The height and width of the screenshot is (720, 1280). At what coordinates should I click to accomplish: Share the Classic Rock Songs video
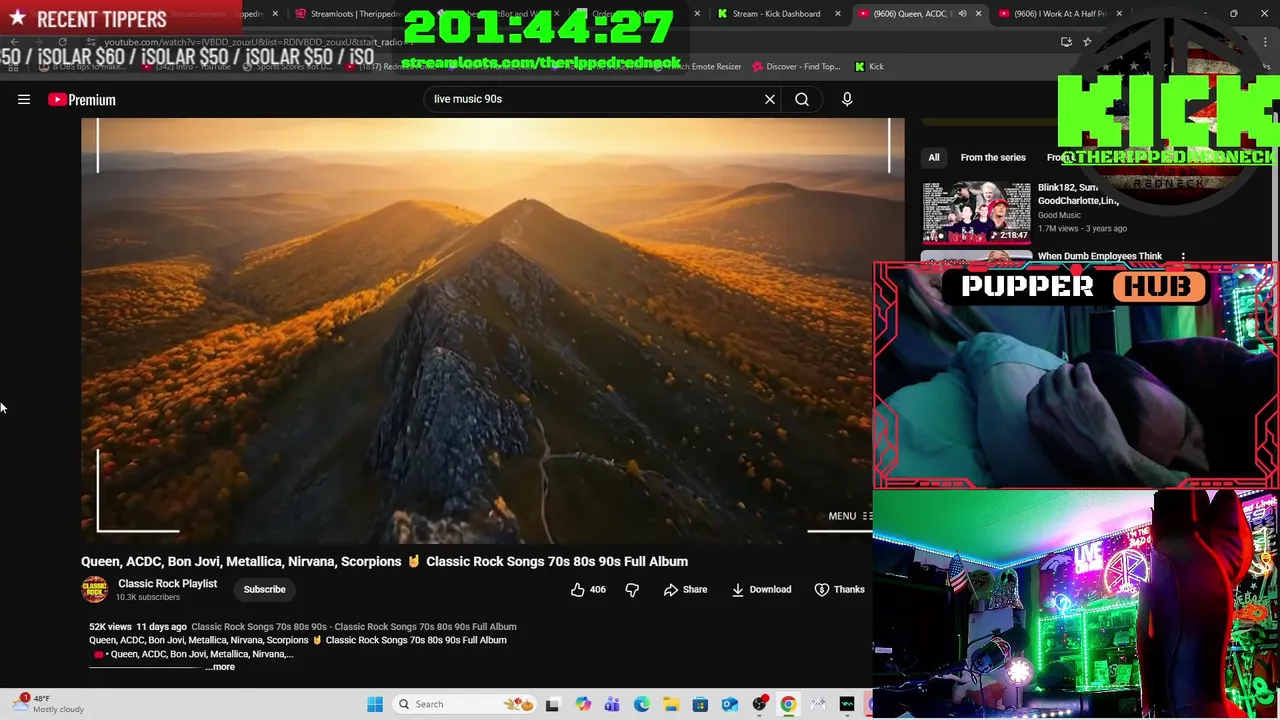tap(685, 589)
